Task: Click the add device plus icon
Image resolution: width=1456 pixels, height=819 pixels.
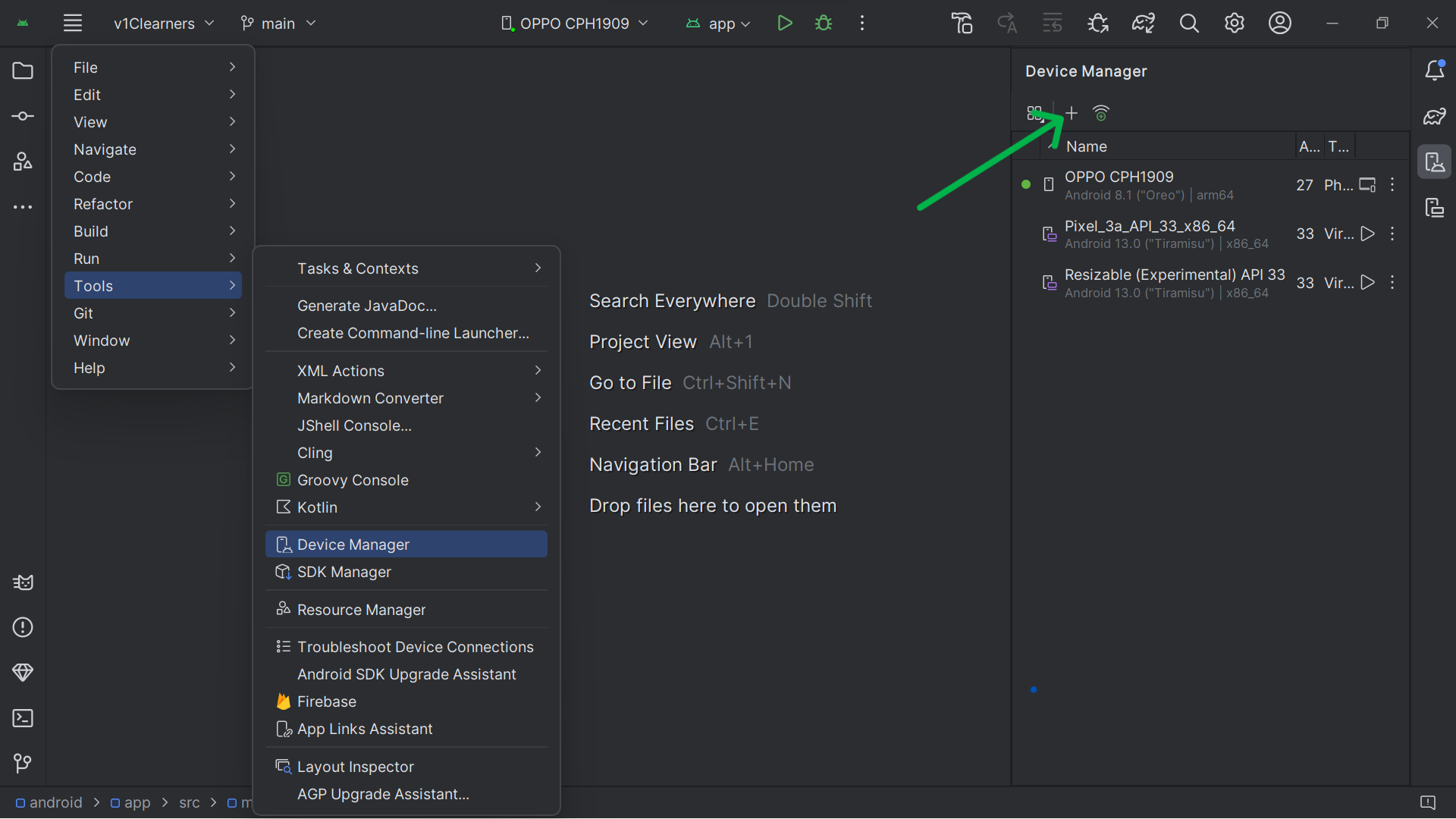Action: pos(1072,113)
